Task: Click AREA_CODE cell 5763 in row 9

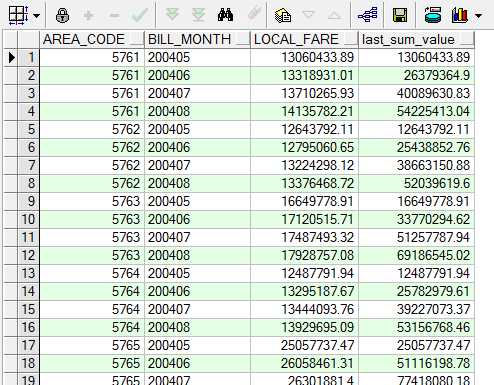Action: (92, 201)
